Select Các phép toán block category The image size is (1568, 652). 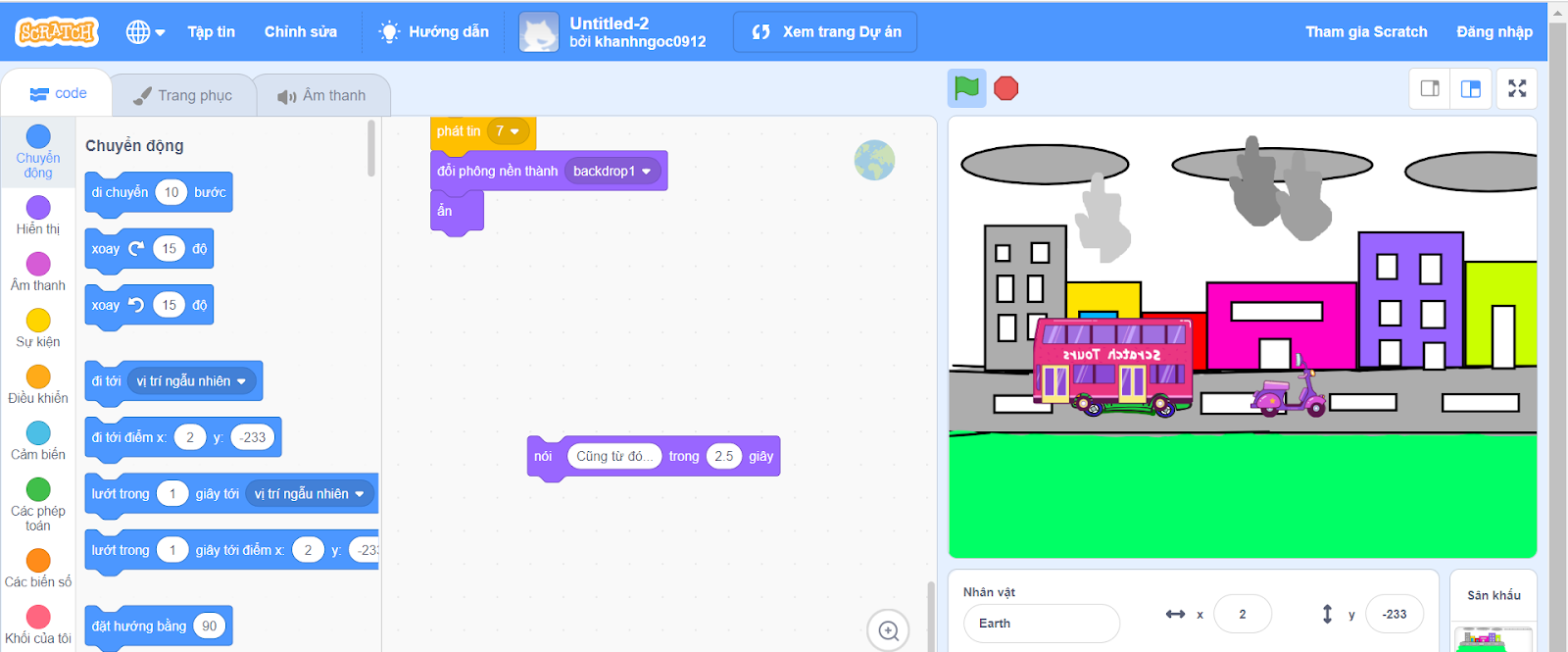click(x=38, y=505)
